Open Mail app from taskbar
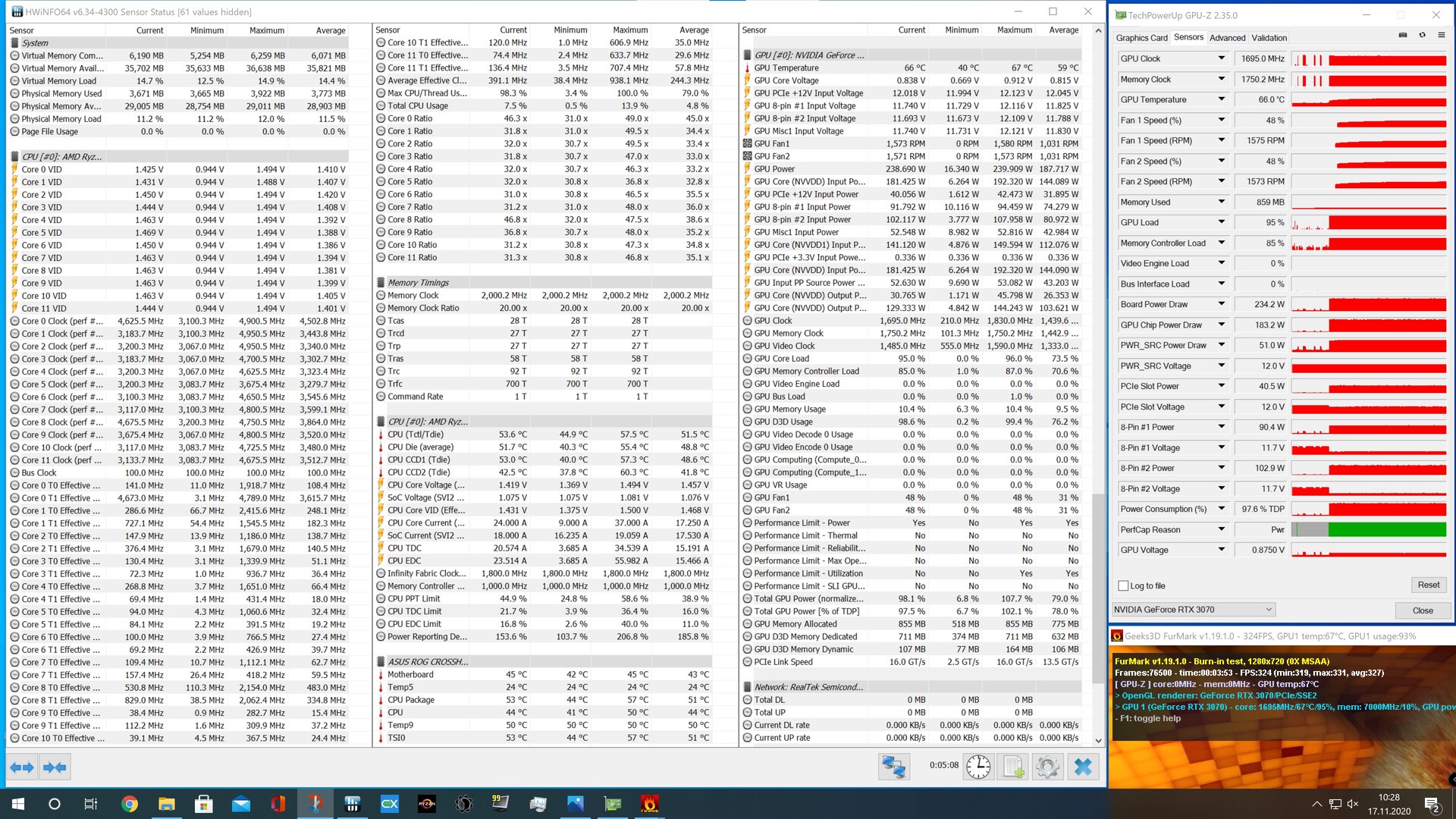1456x819 pixels. [x=241, y=804]
